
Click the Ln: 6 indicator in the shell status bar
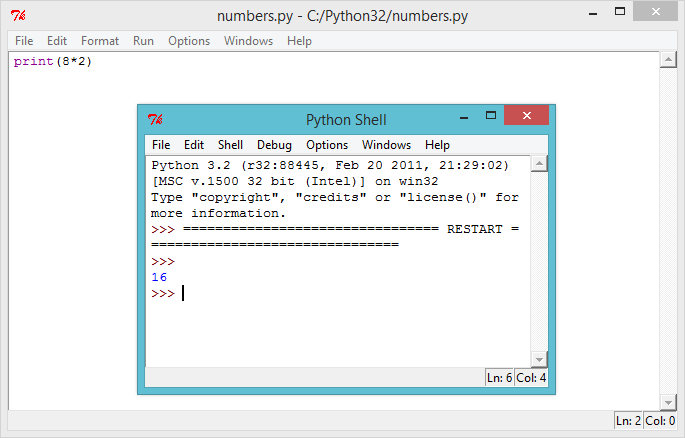pos(499,378)
